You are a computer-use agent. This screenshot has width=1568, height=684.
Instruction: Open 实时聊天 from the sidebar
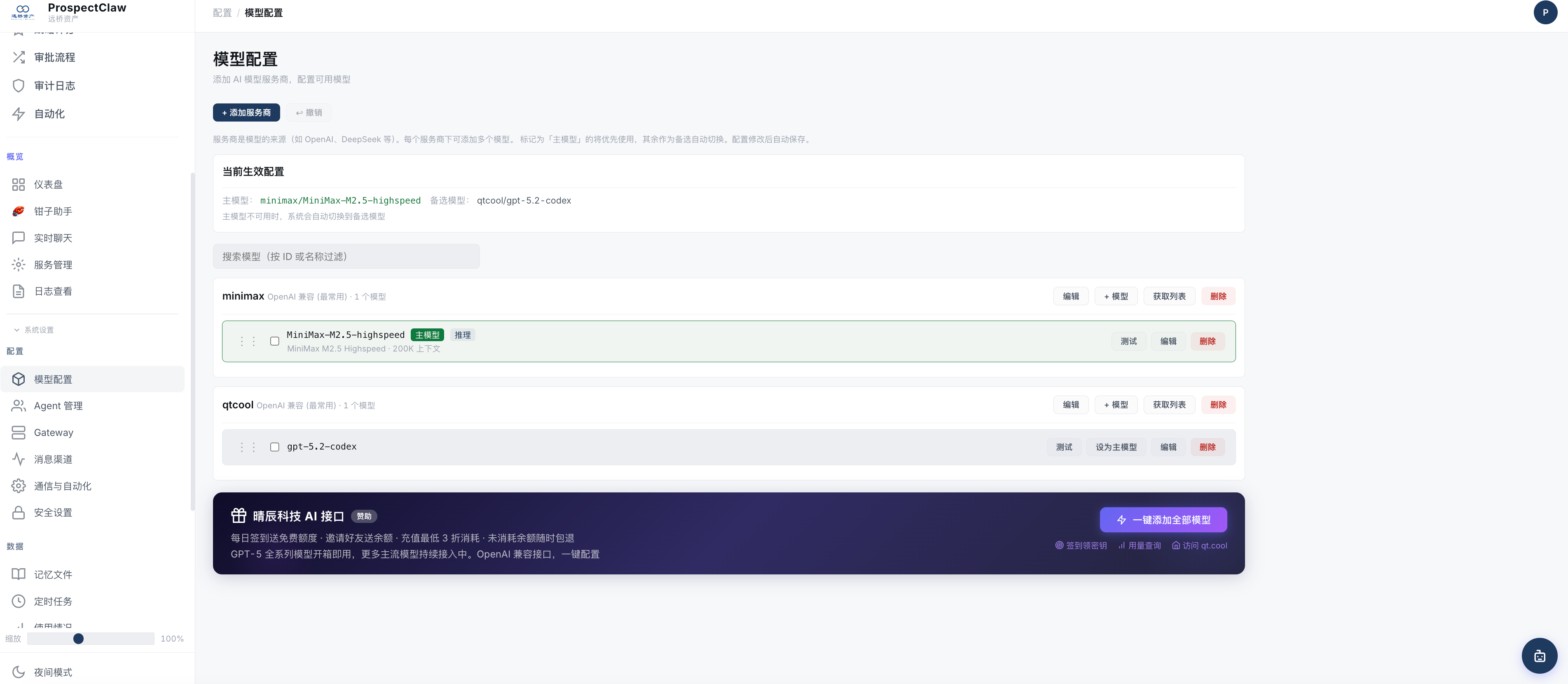click(53, 238)
